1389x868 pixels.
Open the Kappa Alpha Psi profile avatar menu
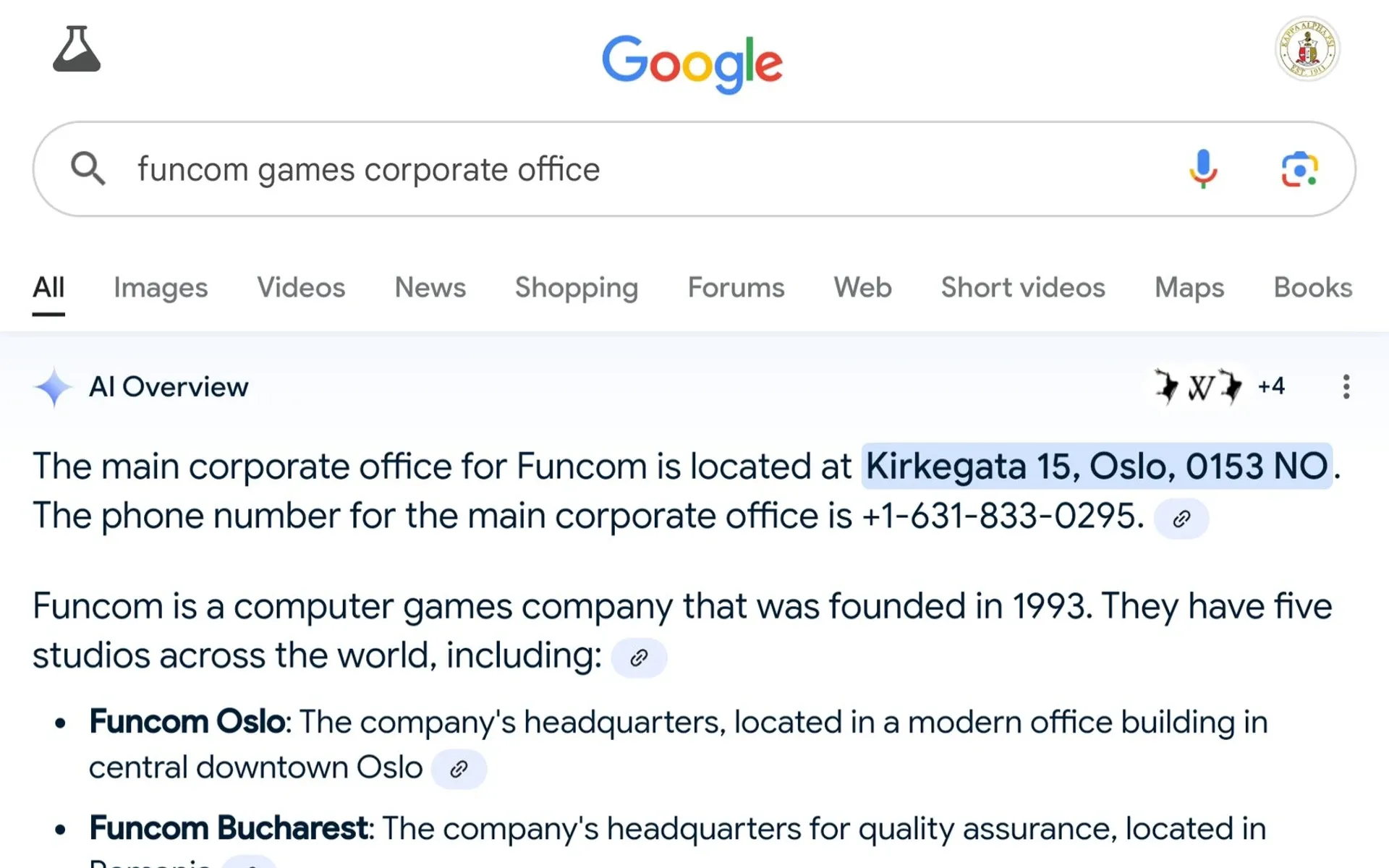[x=1306, y=48]
